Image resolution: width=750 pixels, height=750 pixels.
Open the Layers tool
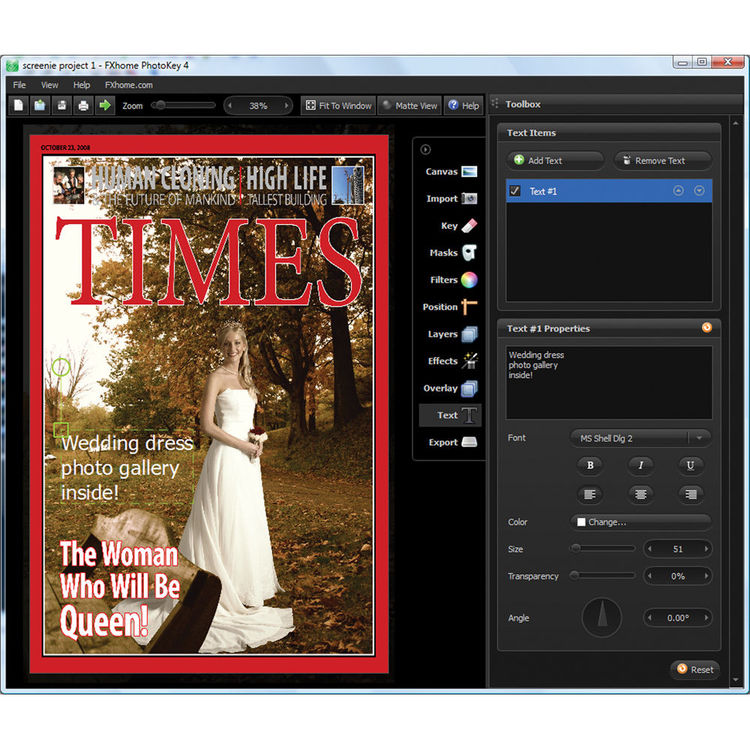pyautogui.click(x=452, y=334)
